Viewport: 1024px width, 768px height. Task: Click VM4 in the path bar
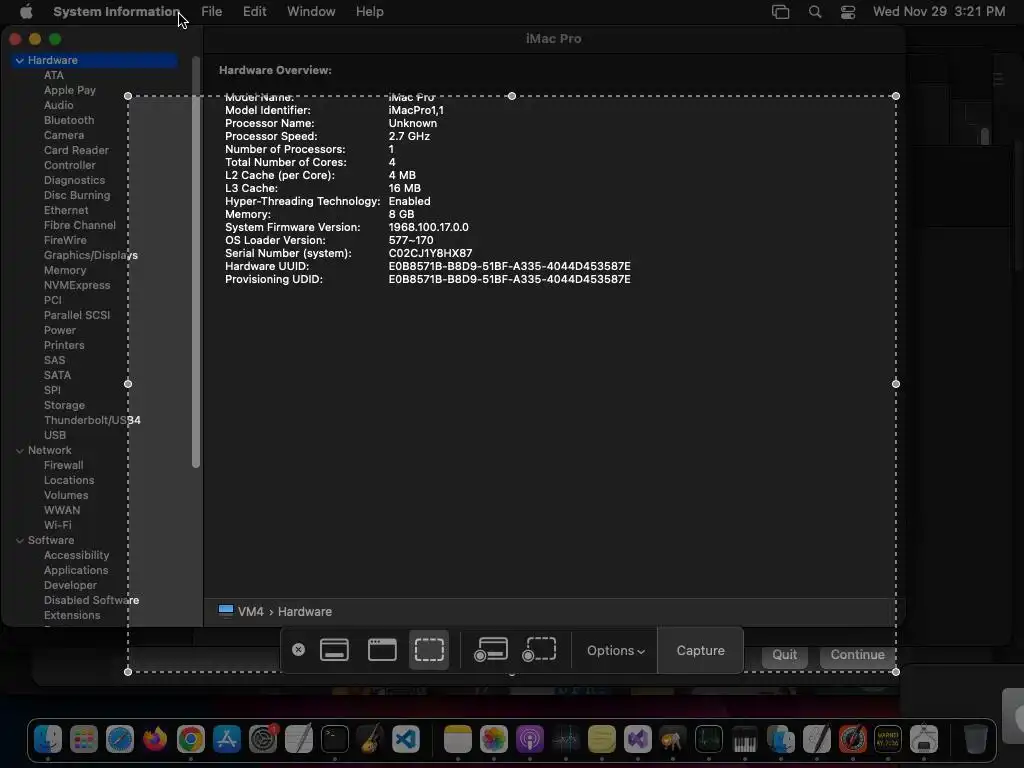(251, 612)
